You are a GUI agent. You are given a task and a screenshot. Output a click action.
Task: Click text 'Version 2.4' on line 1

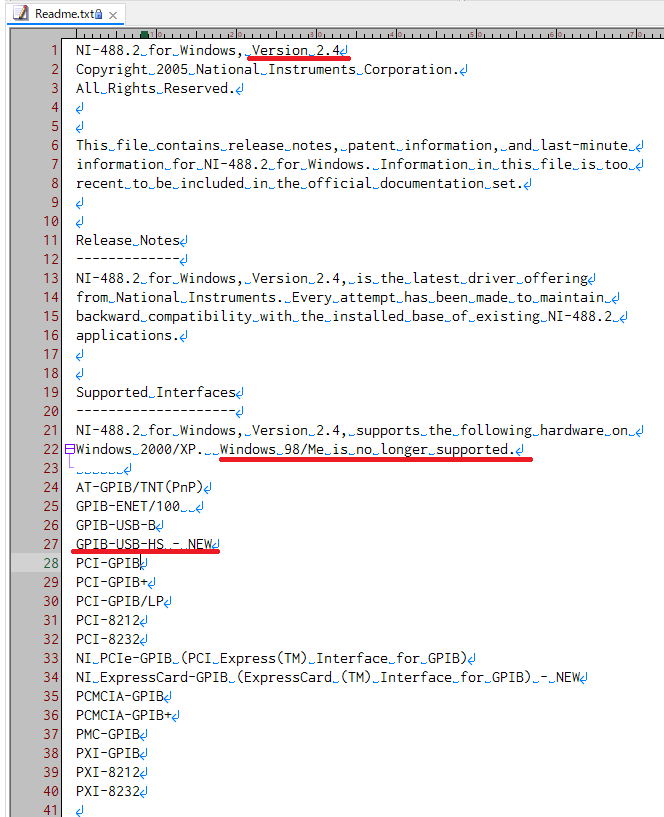(x=296, y=51)
